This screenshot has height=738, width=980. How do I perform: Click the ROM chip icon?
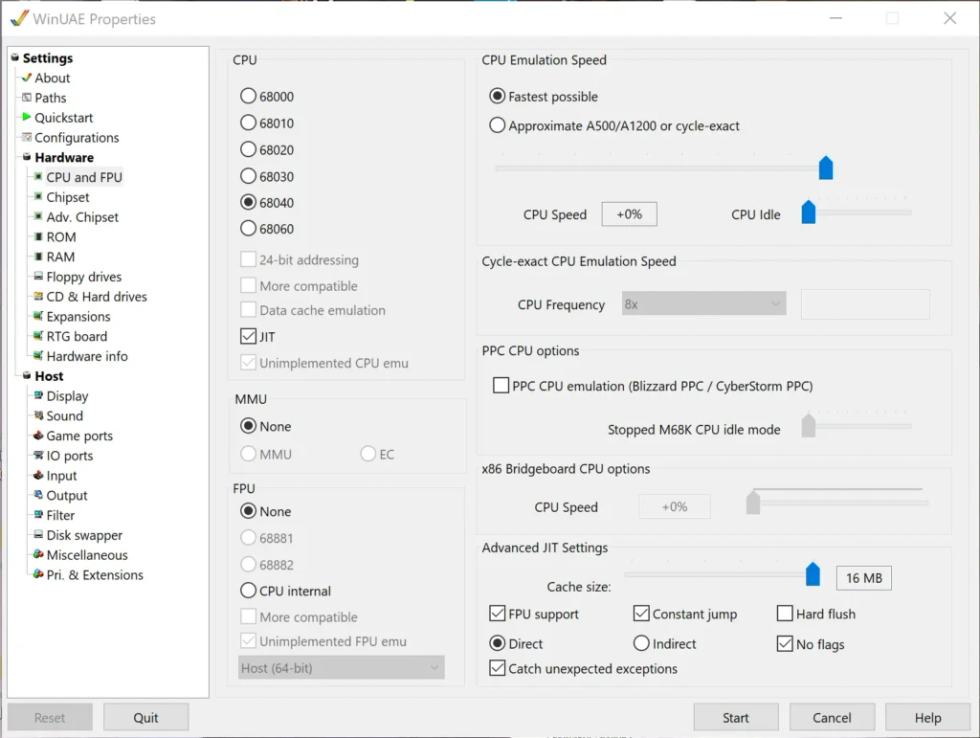tap(38, 237)
